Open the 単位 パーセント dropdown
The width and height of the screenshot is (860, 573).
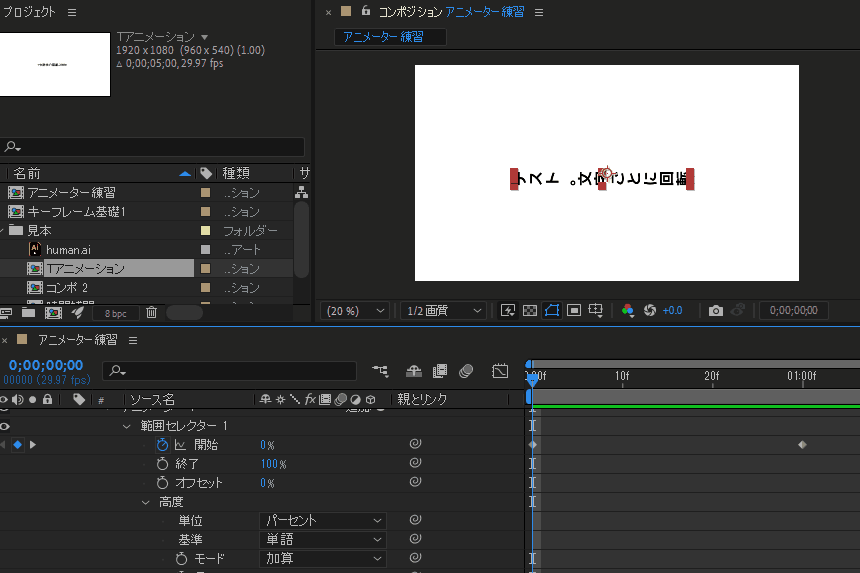coord(322,520)
